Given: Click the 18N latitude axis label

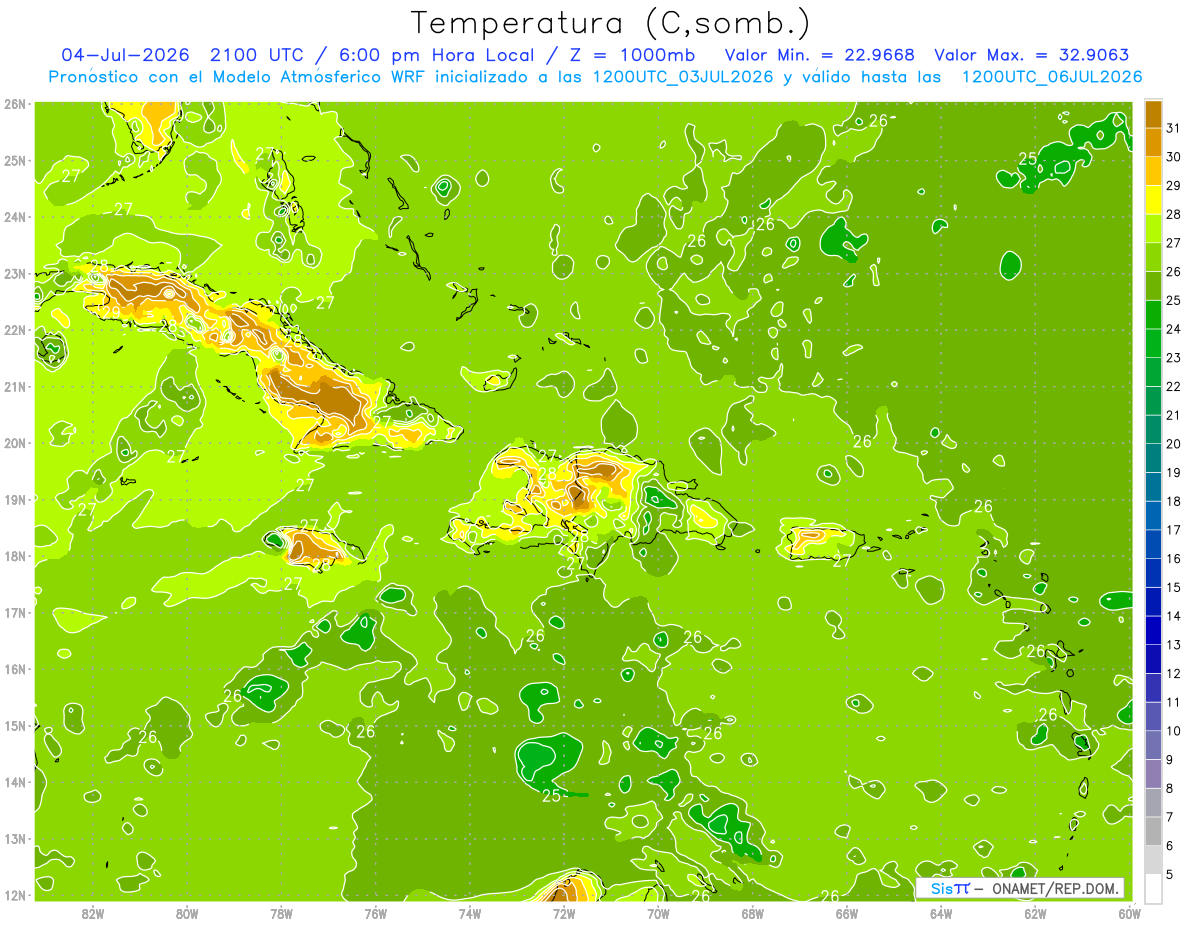Looking at the screenshot, I should point(14,555).
